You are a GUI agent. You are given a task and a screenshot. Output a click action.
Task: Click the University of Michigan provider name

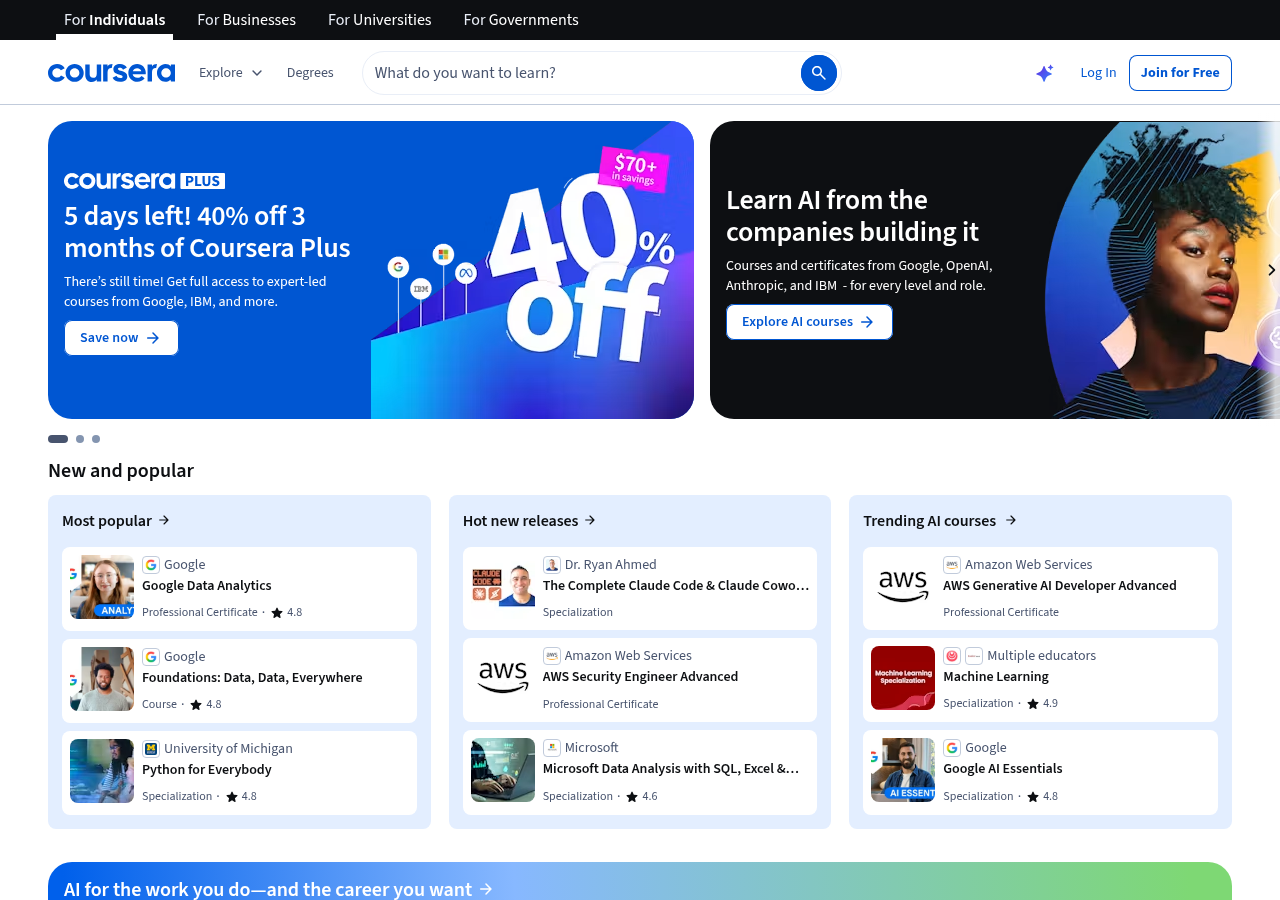228,749
